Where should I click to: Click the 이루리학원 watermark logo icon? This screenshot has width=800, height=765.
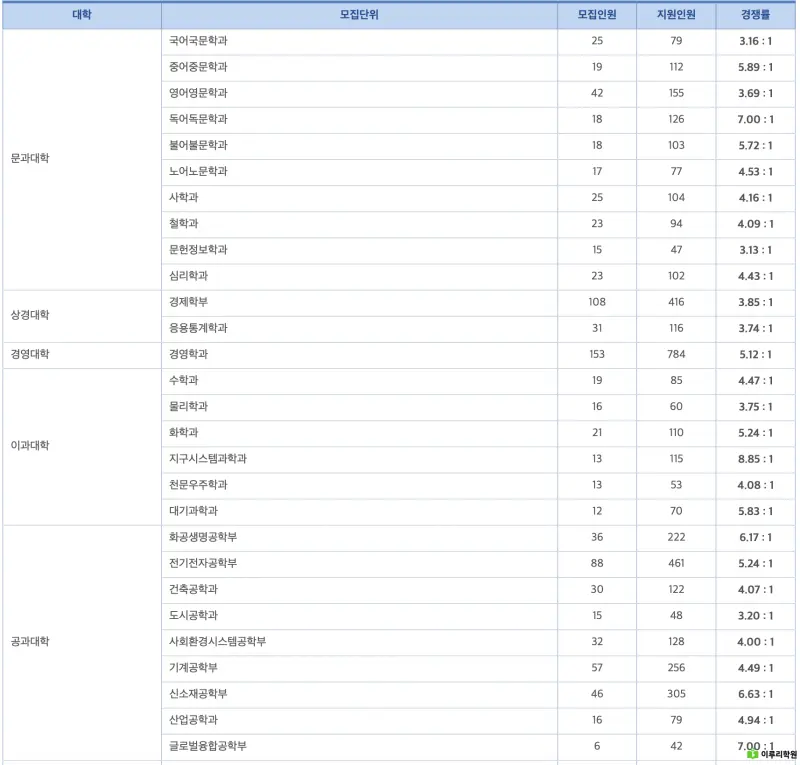pyautogui.click(x=752, y=754)
